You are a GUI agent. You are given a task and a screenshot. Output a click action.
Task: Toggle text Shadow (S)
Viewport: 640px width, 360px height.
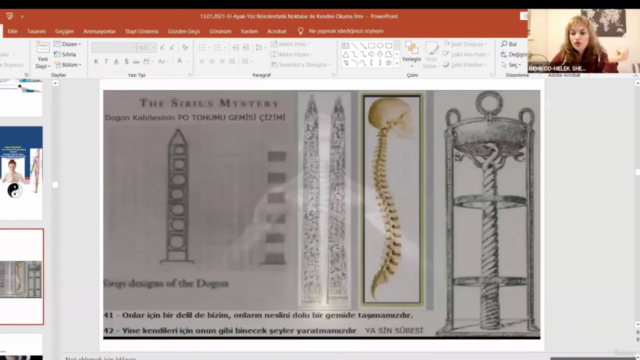click(127, 62)
